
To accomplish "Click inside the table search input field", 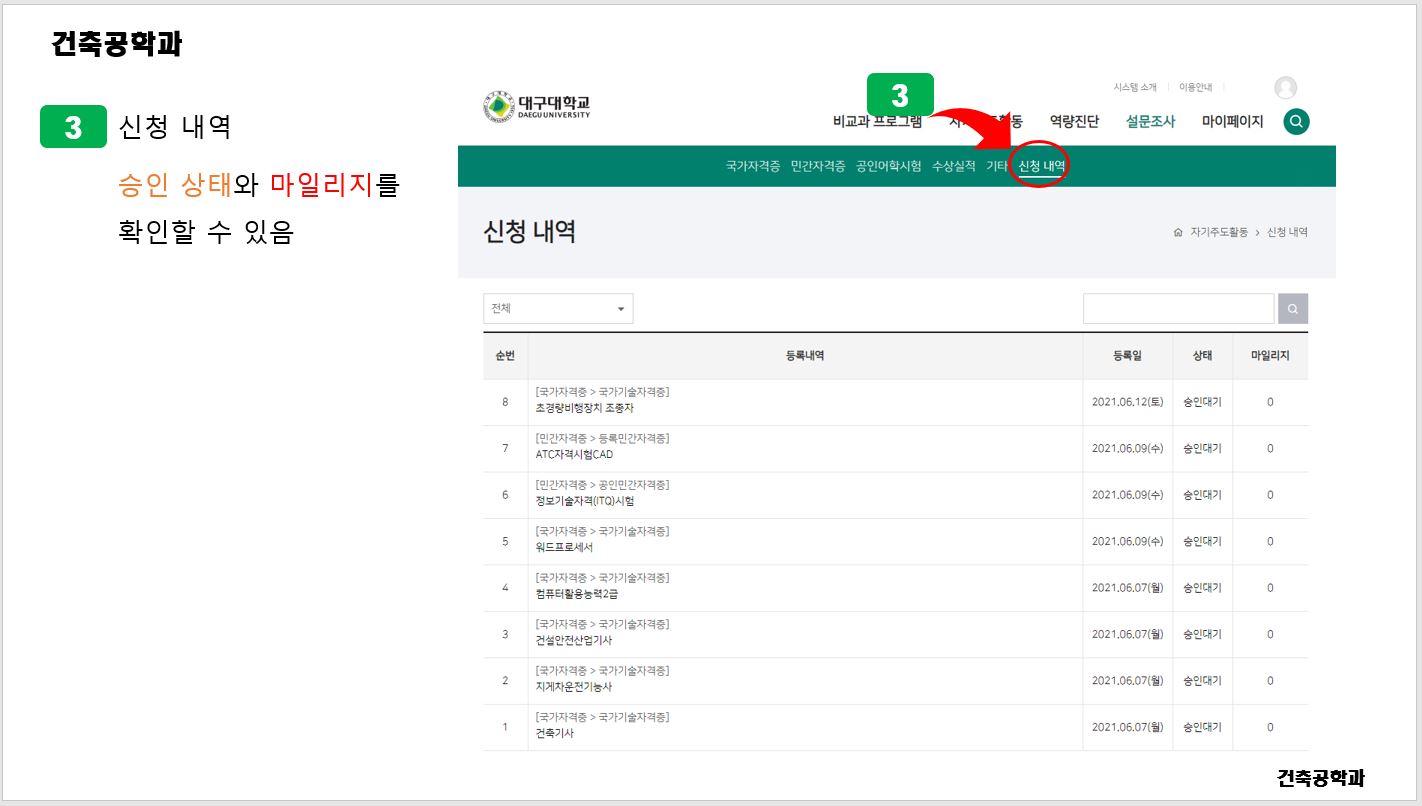I will pos(1178,309).
